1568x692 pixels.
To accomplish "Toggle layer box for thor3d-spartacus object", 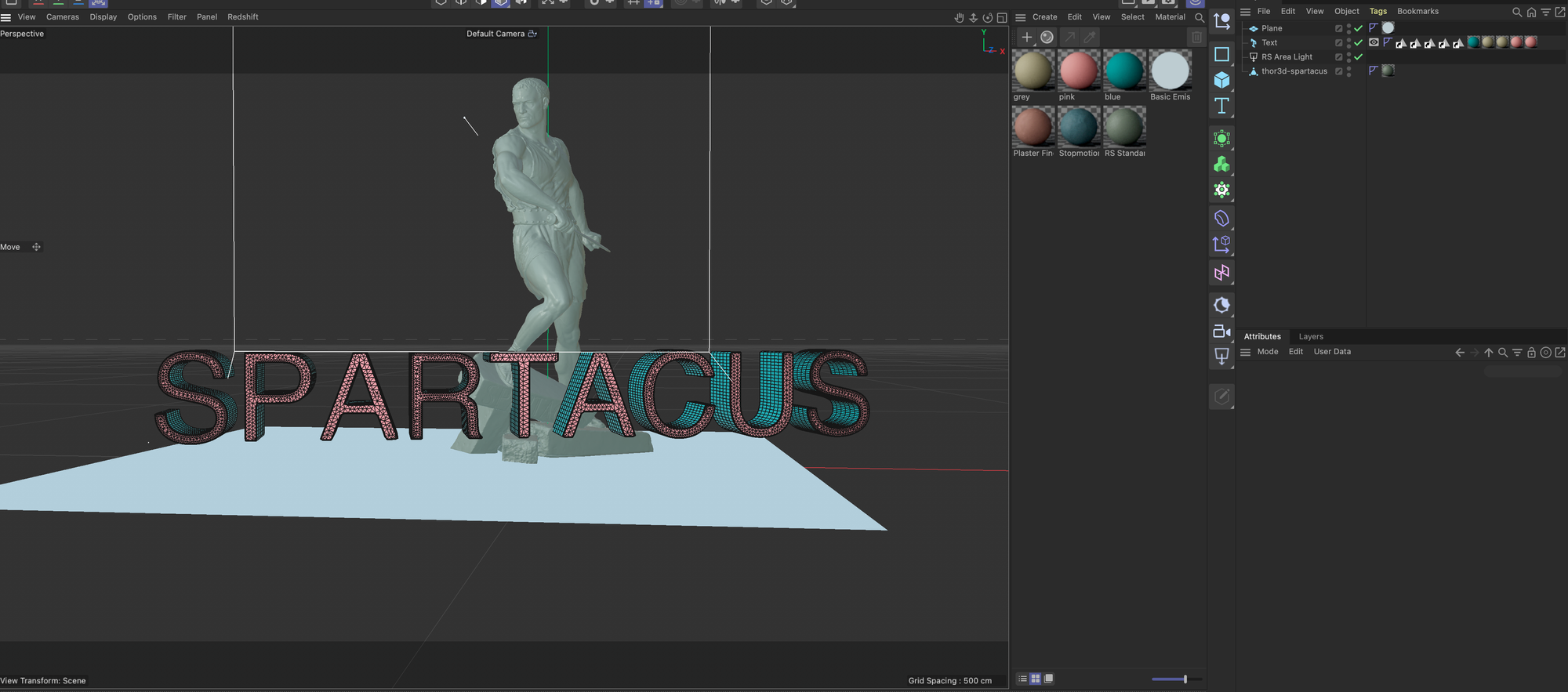I will pyautogui.click(x=1339, y=71).
